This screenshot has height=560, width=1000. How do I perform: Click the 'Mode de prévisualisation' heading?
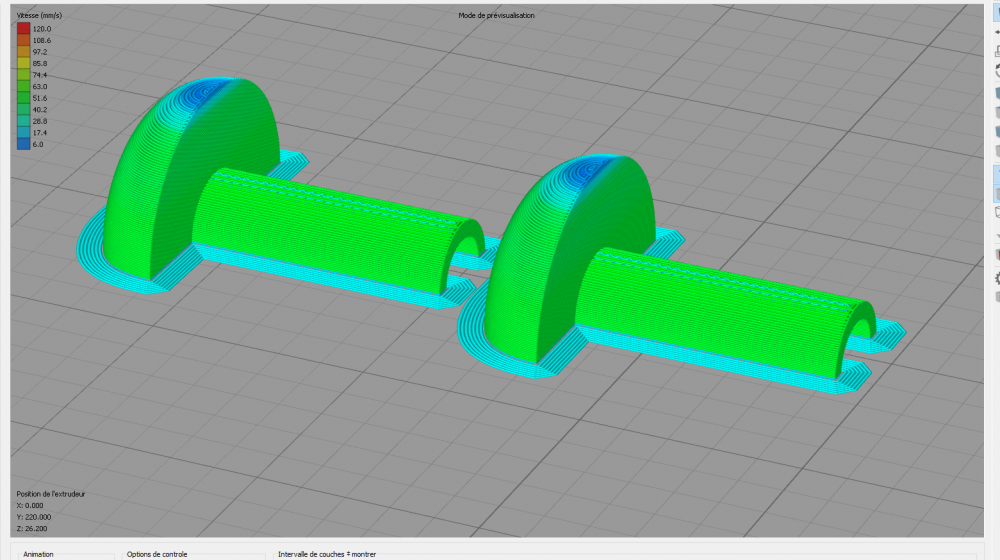[x=496, y=15]
